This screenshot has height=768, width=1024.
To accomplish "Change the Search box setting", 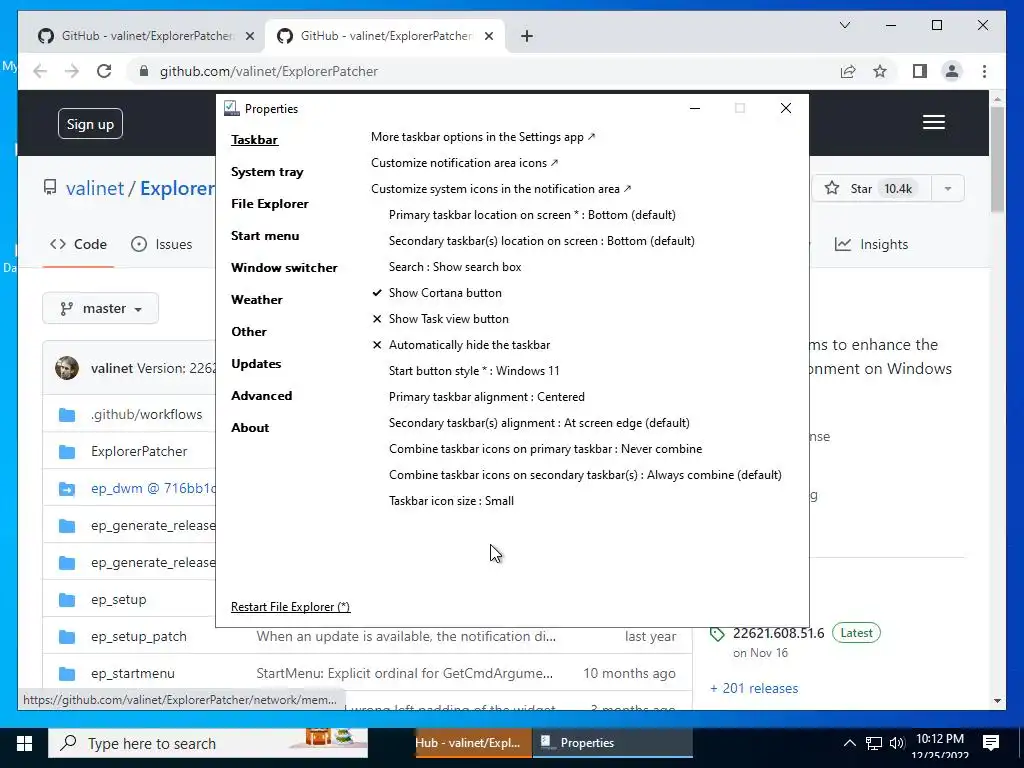I will pyautogui.click(x=455, y=267).
